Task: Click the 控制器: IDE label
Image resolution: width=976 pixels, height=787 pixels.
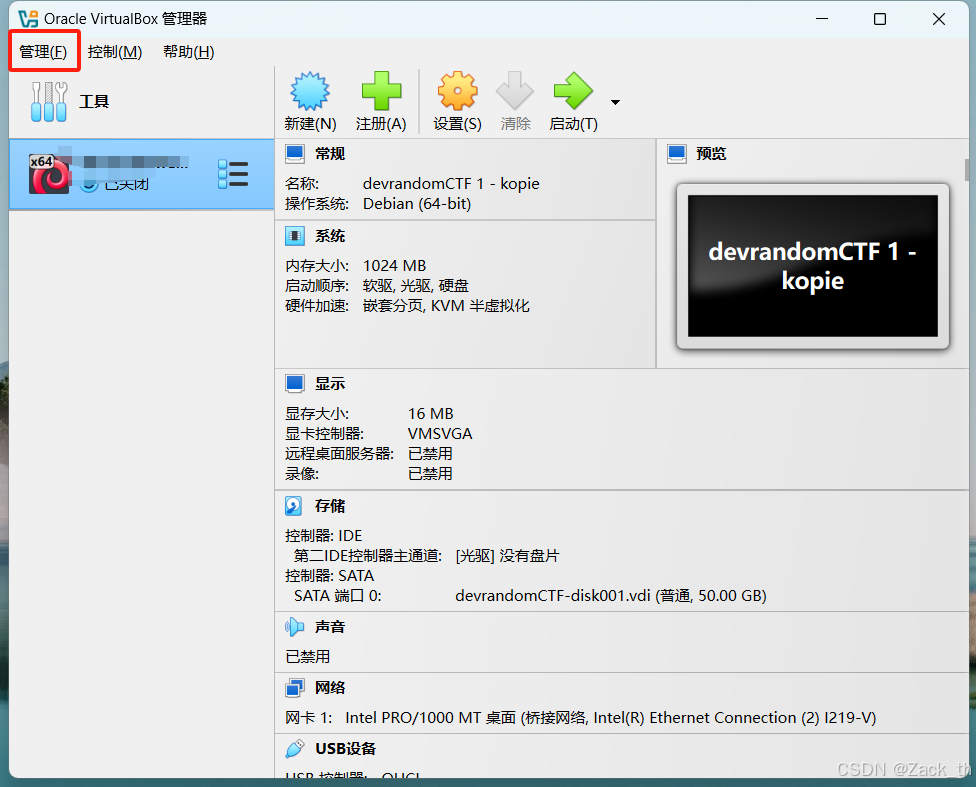Action: pos(324,535)
